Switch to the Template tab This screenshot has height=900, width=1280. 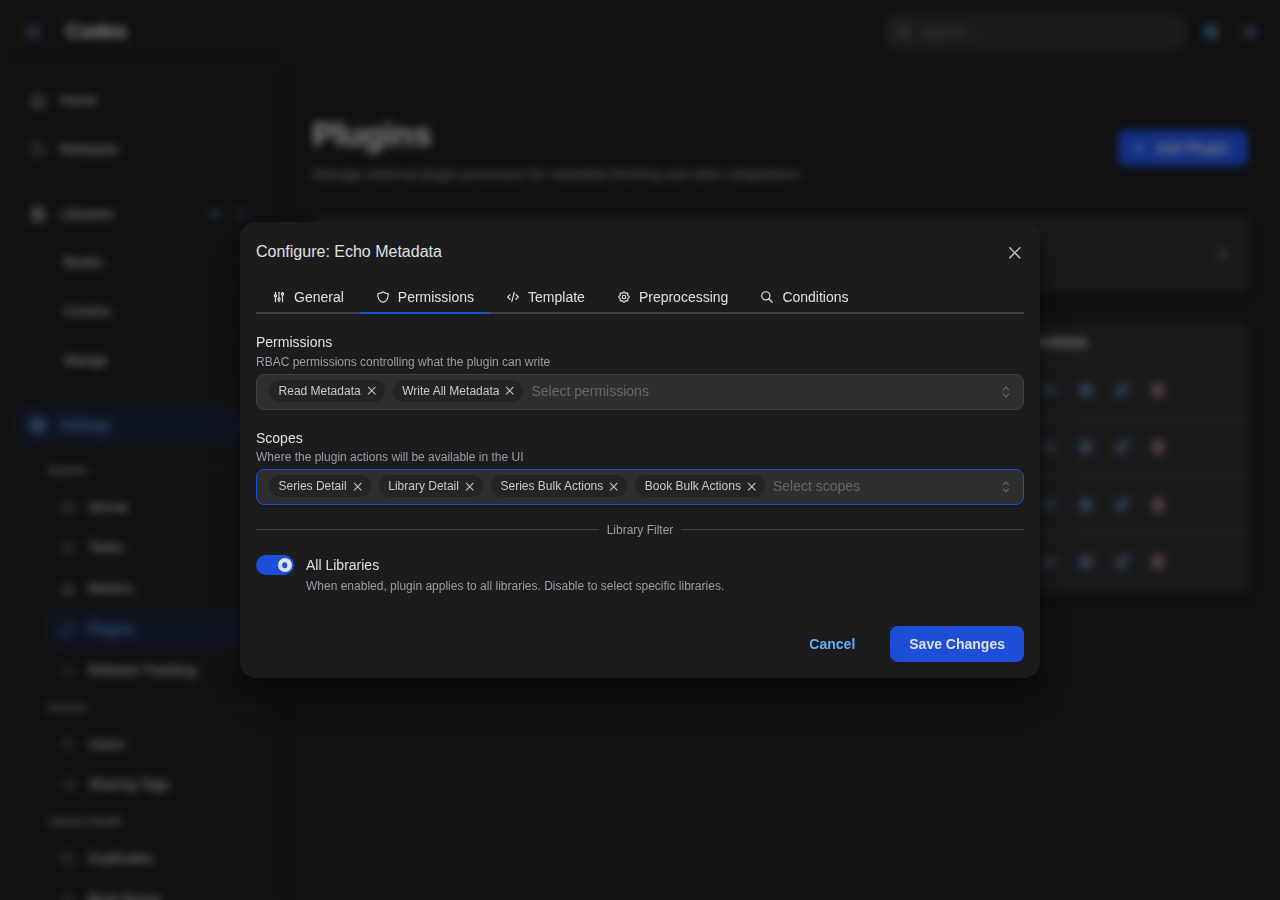tap(545, 297)
